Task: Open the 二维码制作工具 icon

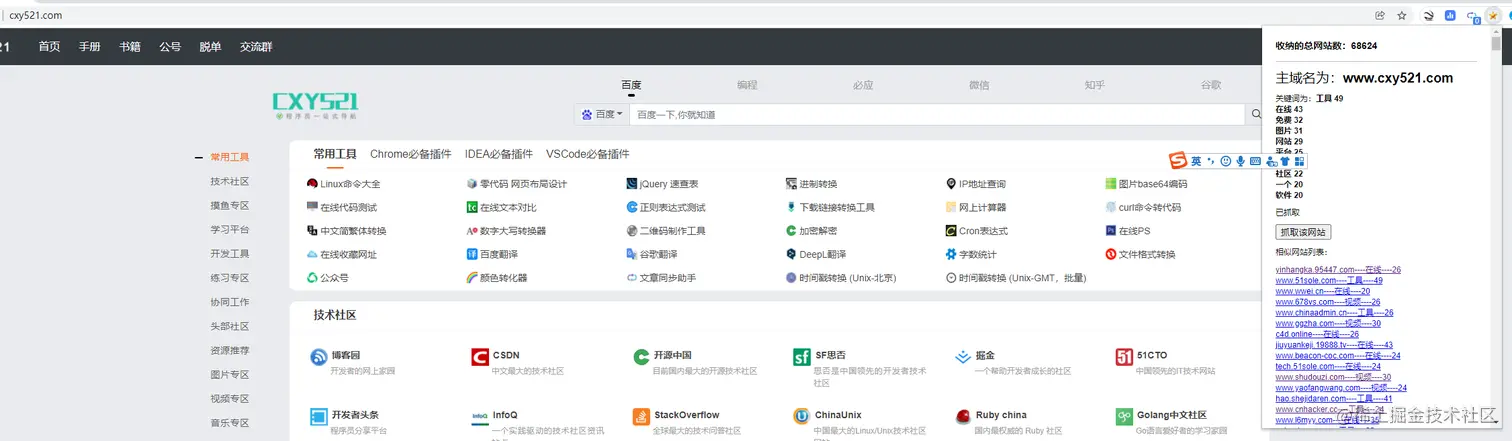Action: pos(632,231)
